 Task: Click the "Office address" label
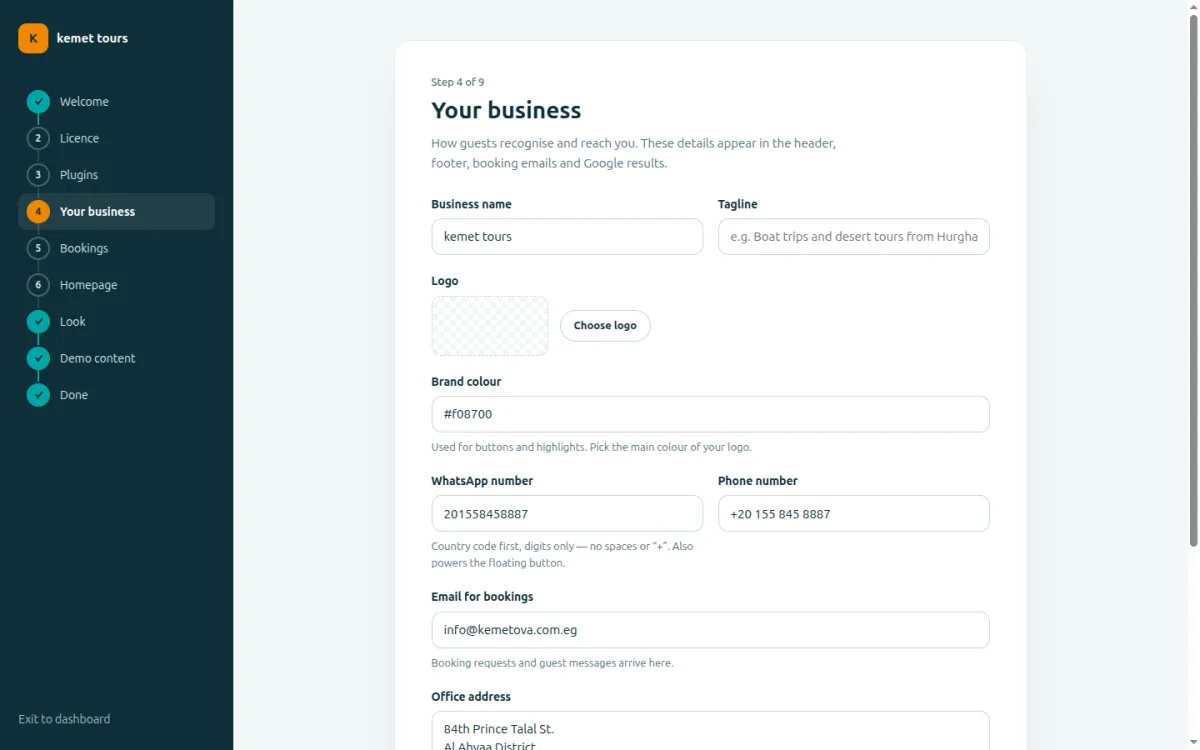[471, 697]
